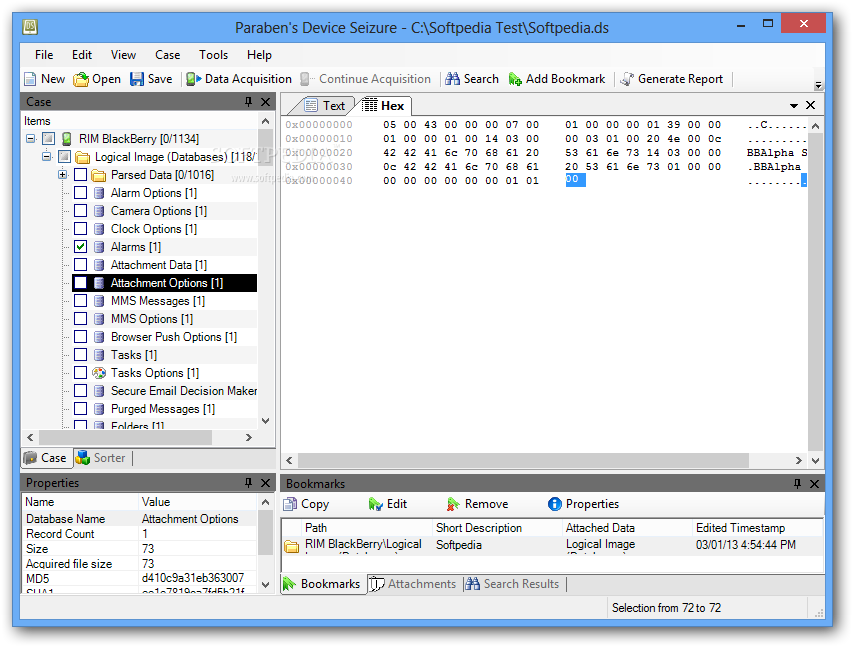
Task: Check the Attachment Options checkbox
Action: (x=81, y=282)
